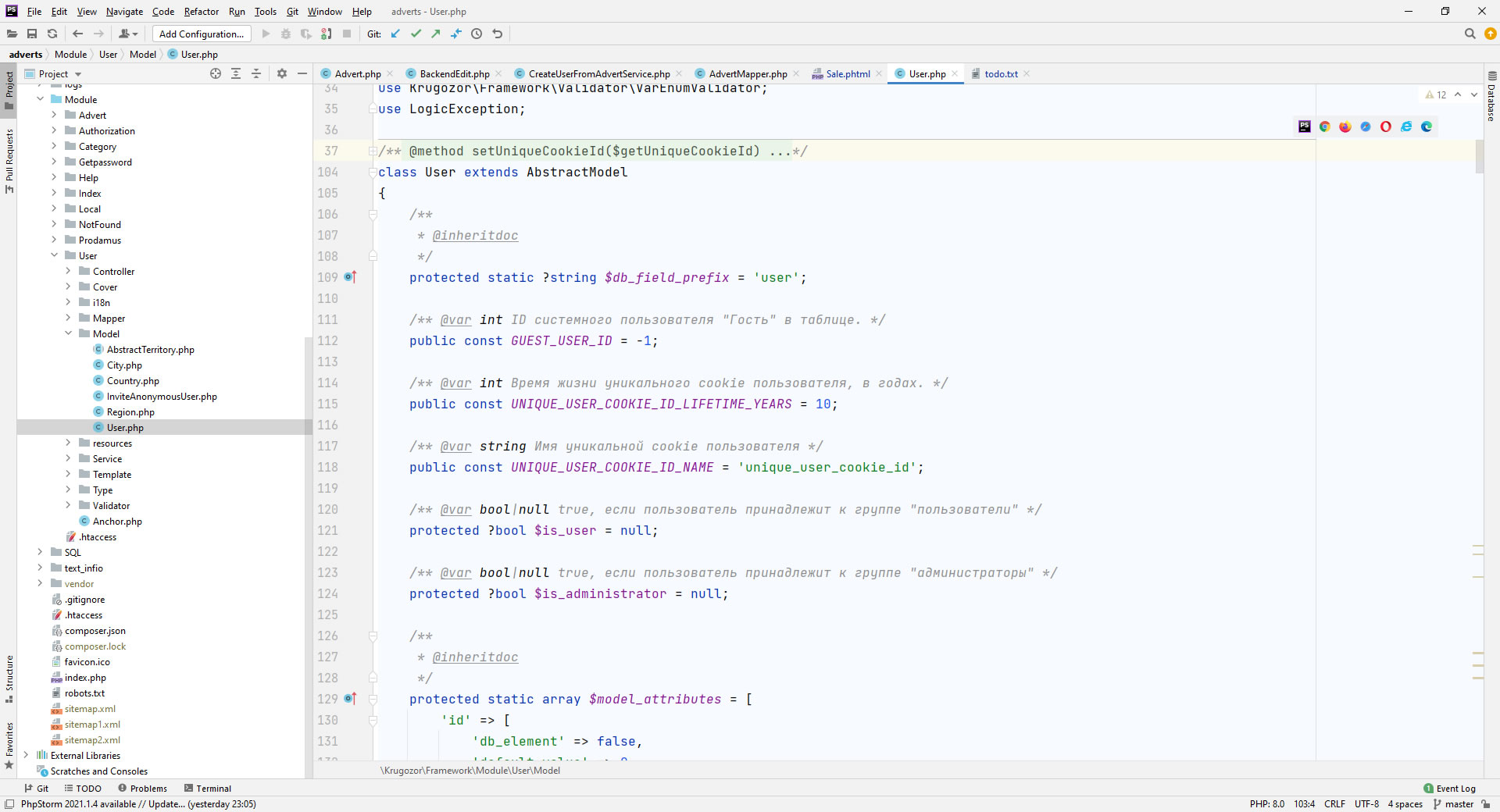This screenshot has width=1500, height=812.
Task: Click the Git rollback icon
Action: (497, 34)
